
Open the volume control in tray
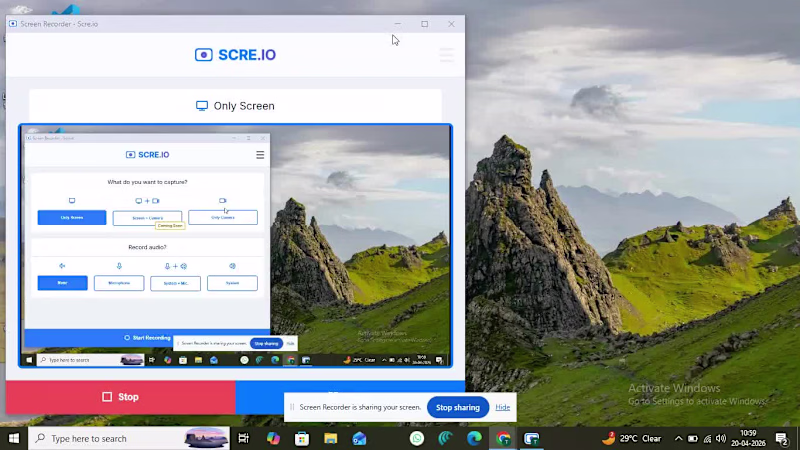[721, 438]
